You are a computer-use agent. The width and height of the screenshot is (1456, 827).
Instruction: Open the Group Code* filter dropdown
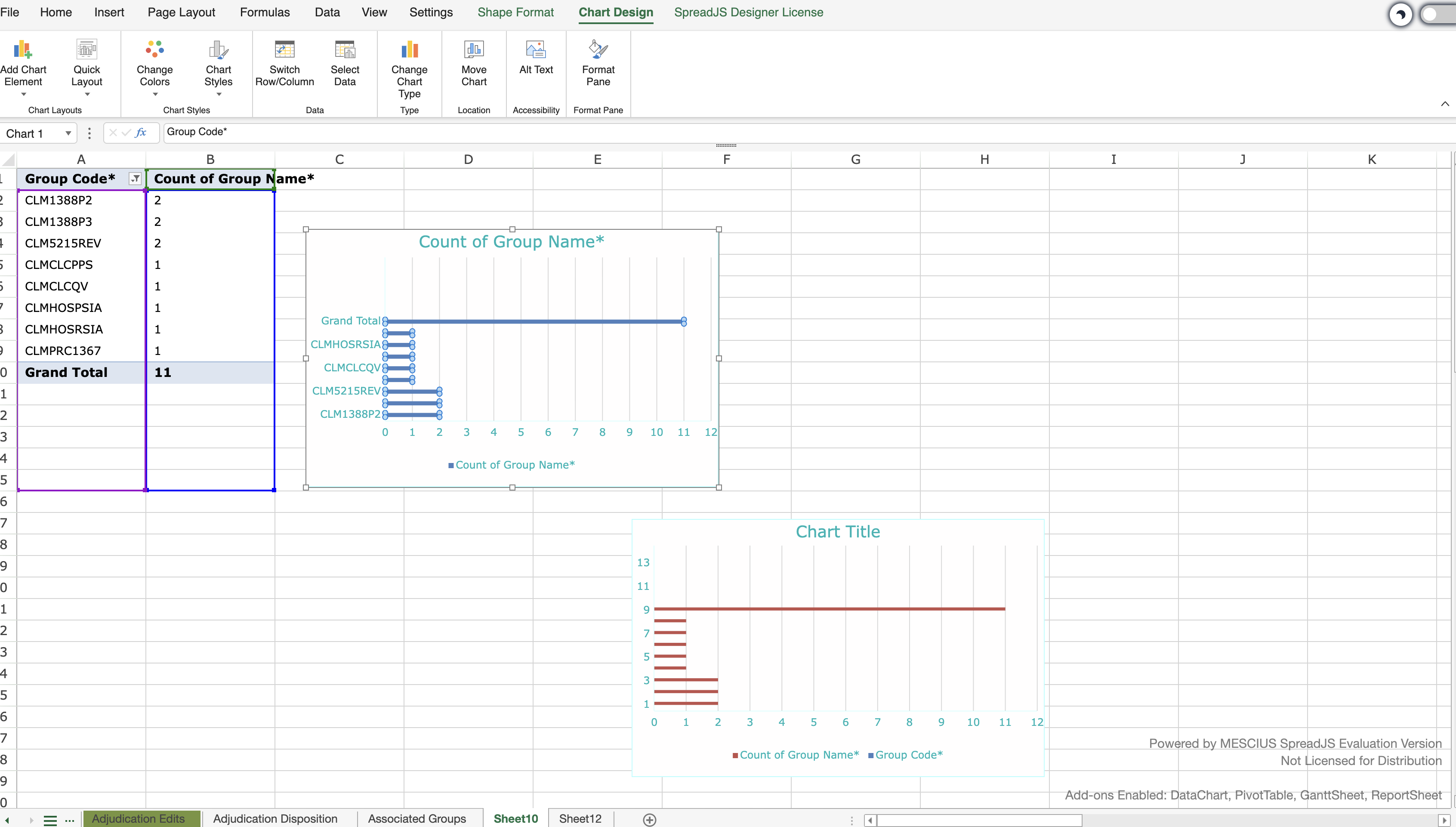[x=135, y=179]
